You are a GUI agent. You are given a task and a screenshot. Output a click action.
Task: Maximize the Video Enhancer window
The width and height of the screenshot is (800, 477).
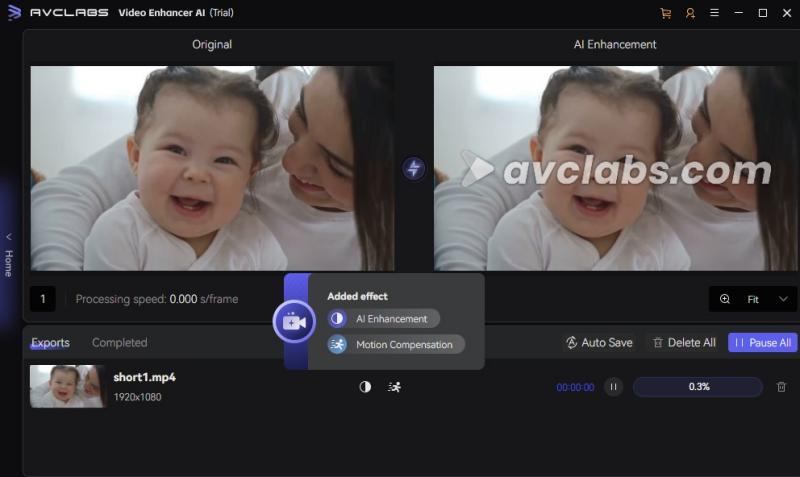point(763,13)
